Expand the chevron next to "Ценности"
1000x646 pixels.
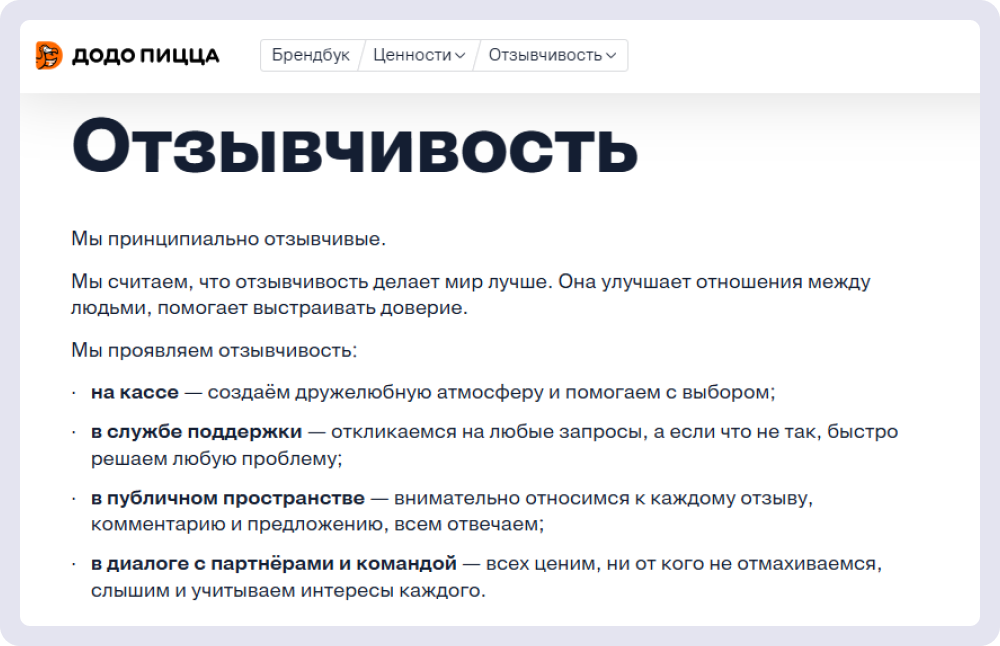(x=460, y=56)
